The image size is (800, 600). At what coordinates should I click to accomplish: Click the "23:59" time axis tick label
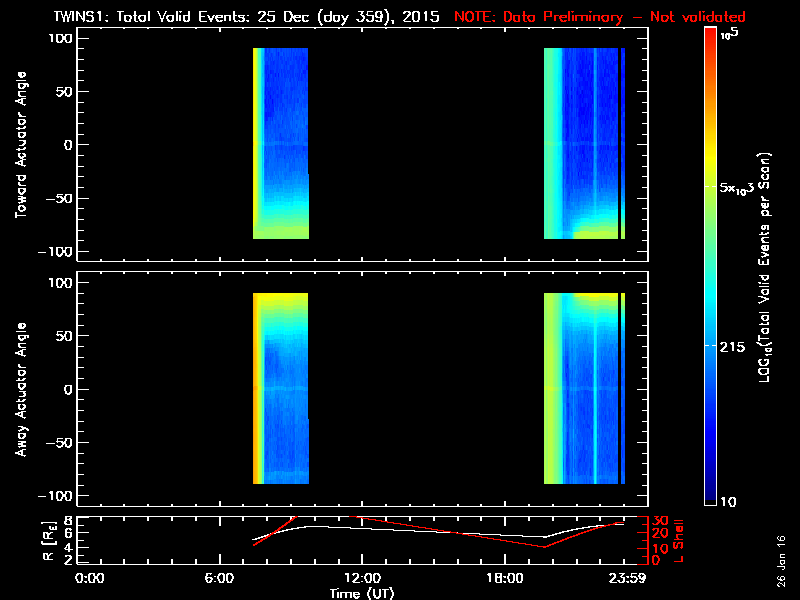tap(623, 578)
